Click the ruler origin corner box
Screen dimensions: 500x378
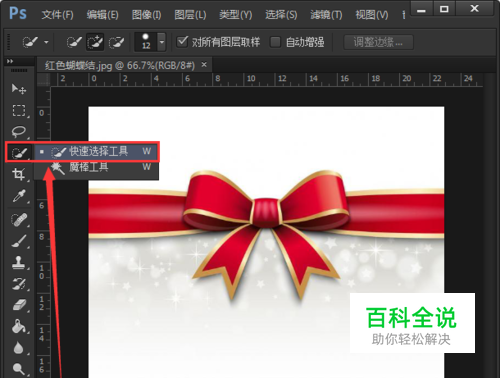(43, 80)
